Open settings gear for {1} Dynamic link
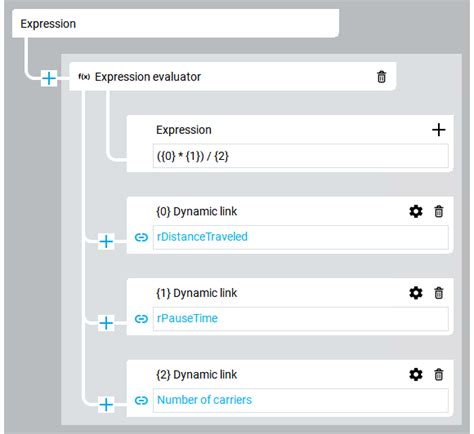Image resolution: width=474 pixels, height=434 pixels. (416, 293)
